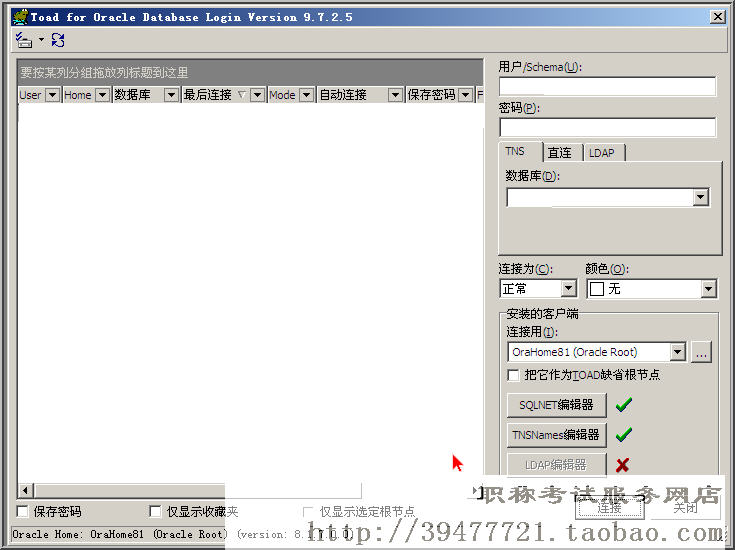
Task: Close the Toad login window
Action: pos(718,17)
